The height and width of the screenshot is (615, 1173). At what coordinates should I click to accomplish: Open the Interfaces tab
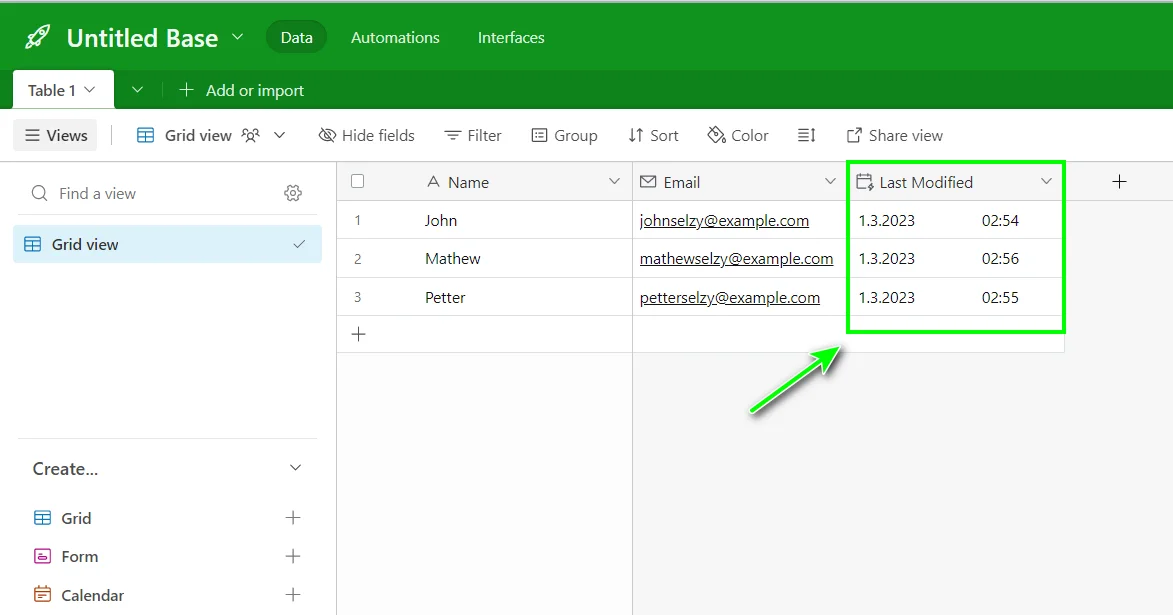[510, 37]
